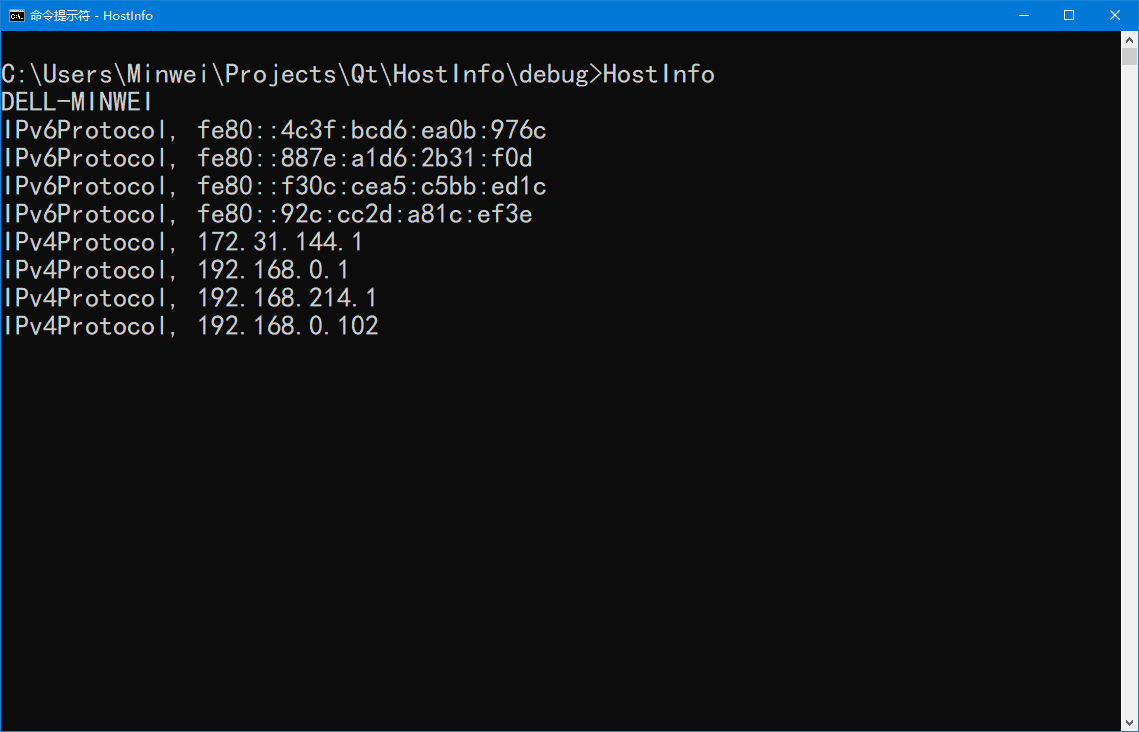Click the C:\Users\Minwei path in prompt
Viewport: 1139px width, 732px height.
click(106, 75)
